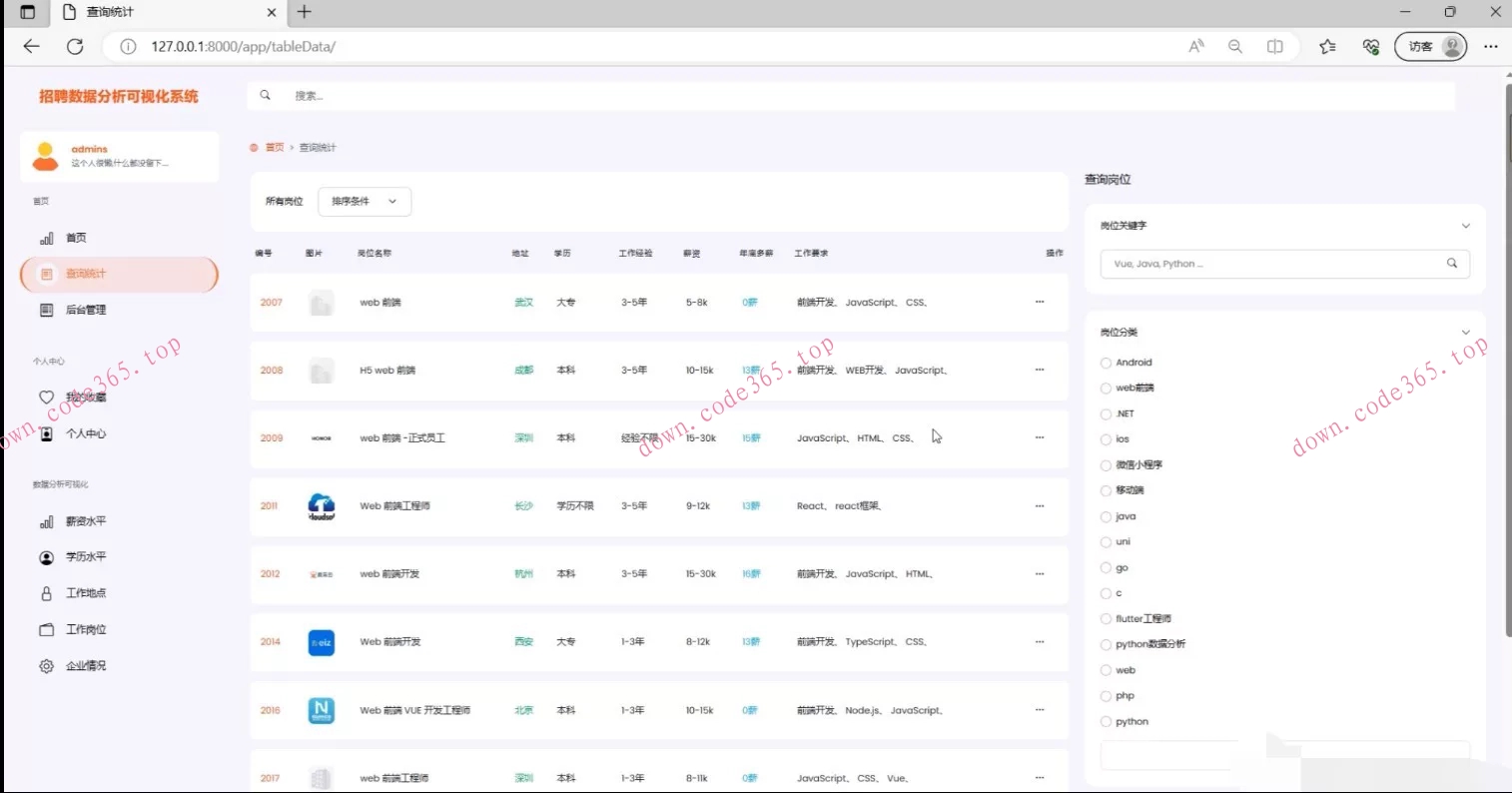Focus the top 搜索 search field
The height and width of the screenshot is (793, 1512).
pos(849,96)
